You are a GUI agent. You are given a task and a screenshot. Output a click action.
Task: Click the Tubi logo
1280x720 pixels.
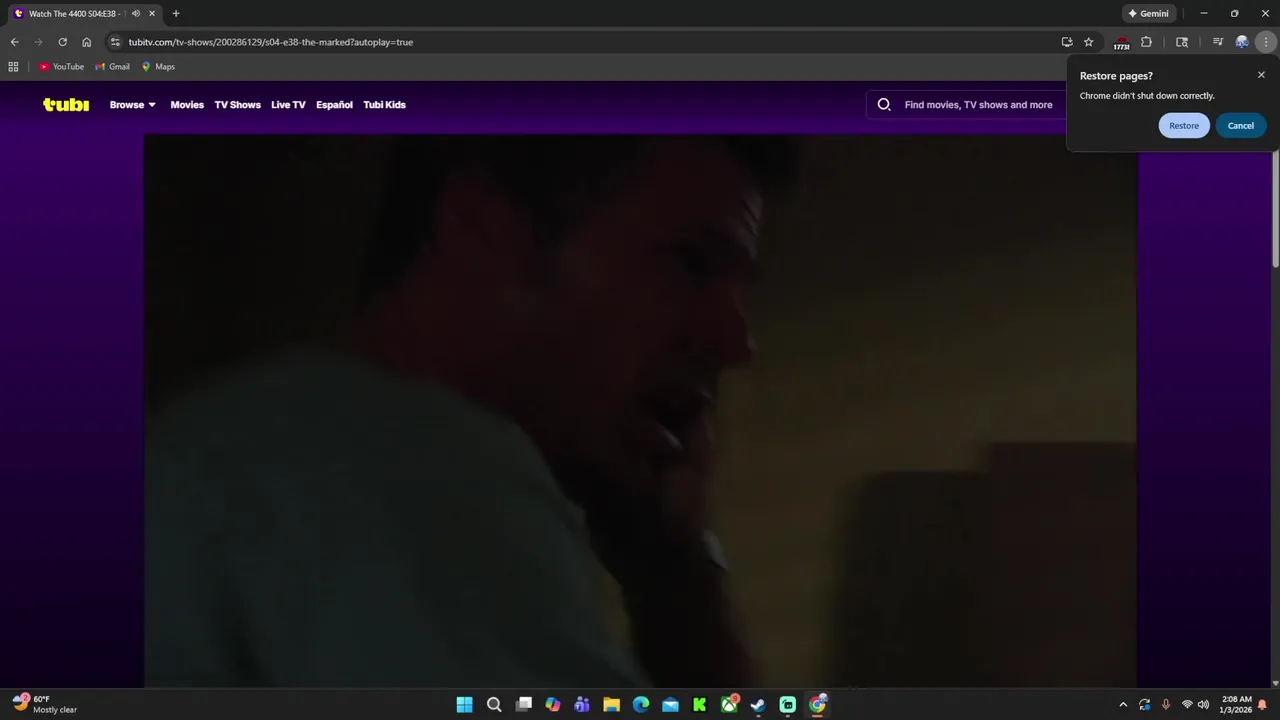coord(66,105)
